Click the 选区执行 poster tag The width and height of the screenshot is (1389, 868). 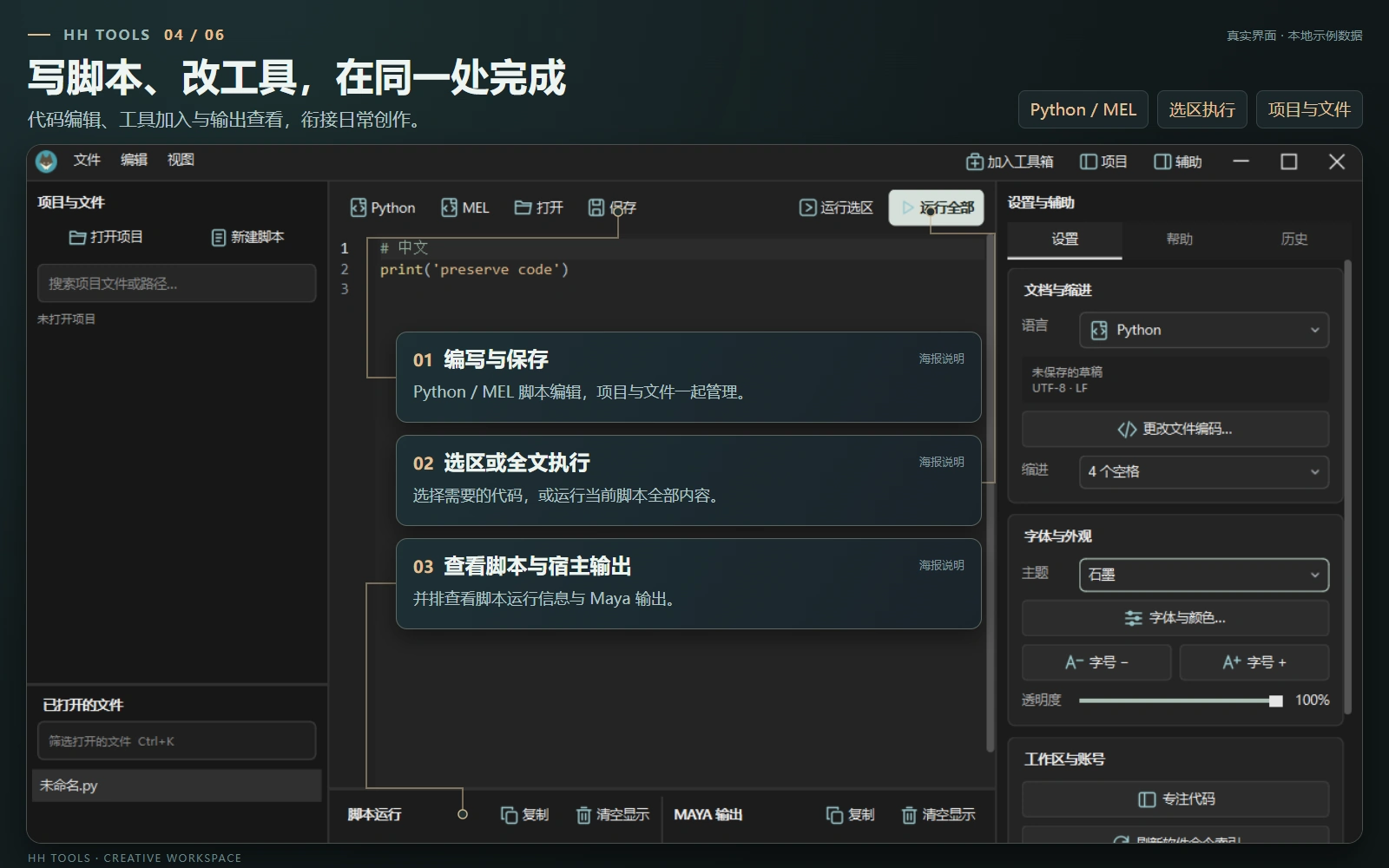1201,109
